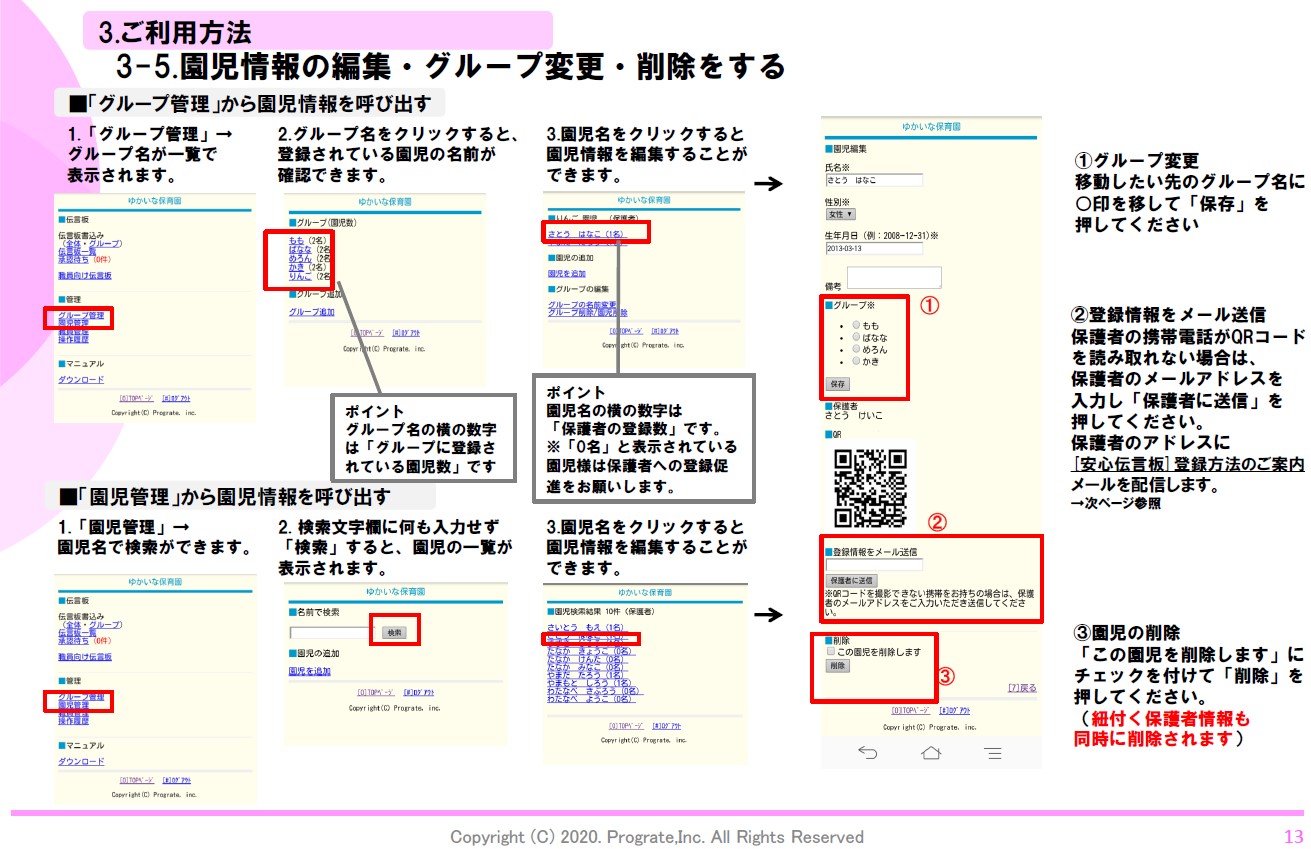The image size is (1311, 849).
Task: Tap the Android menu bars icon
Action: 993,753
